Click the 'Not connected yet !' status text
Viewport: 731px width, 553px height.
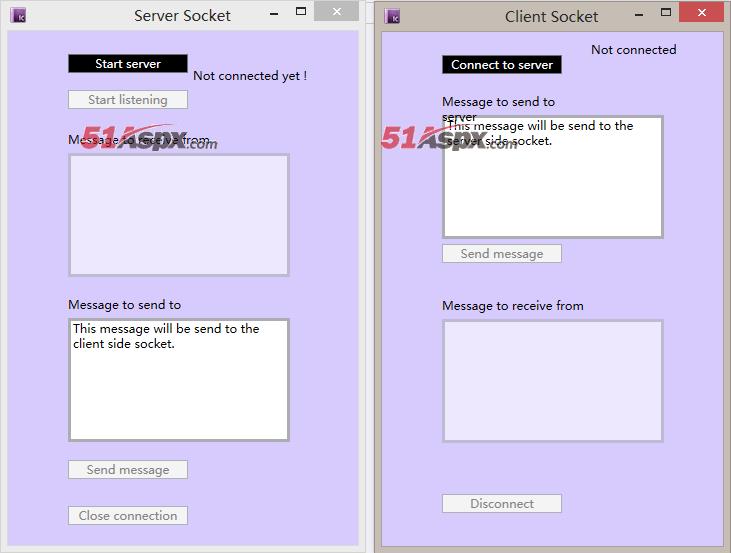(250, 76)
